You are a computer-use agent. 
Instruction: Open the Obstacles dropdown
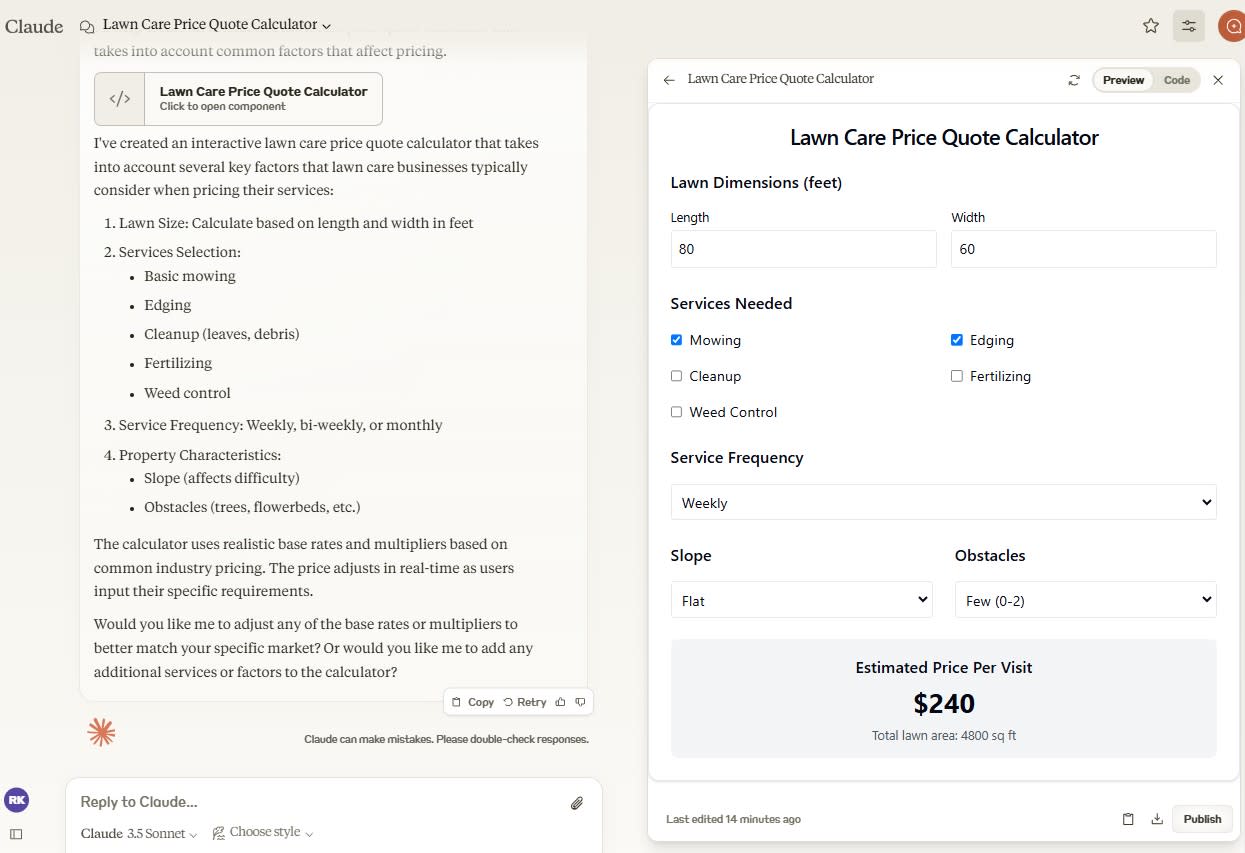click(1085, 600)
